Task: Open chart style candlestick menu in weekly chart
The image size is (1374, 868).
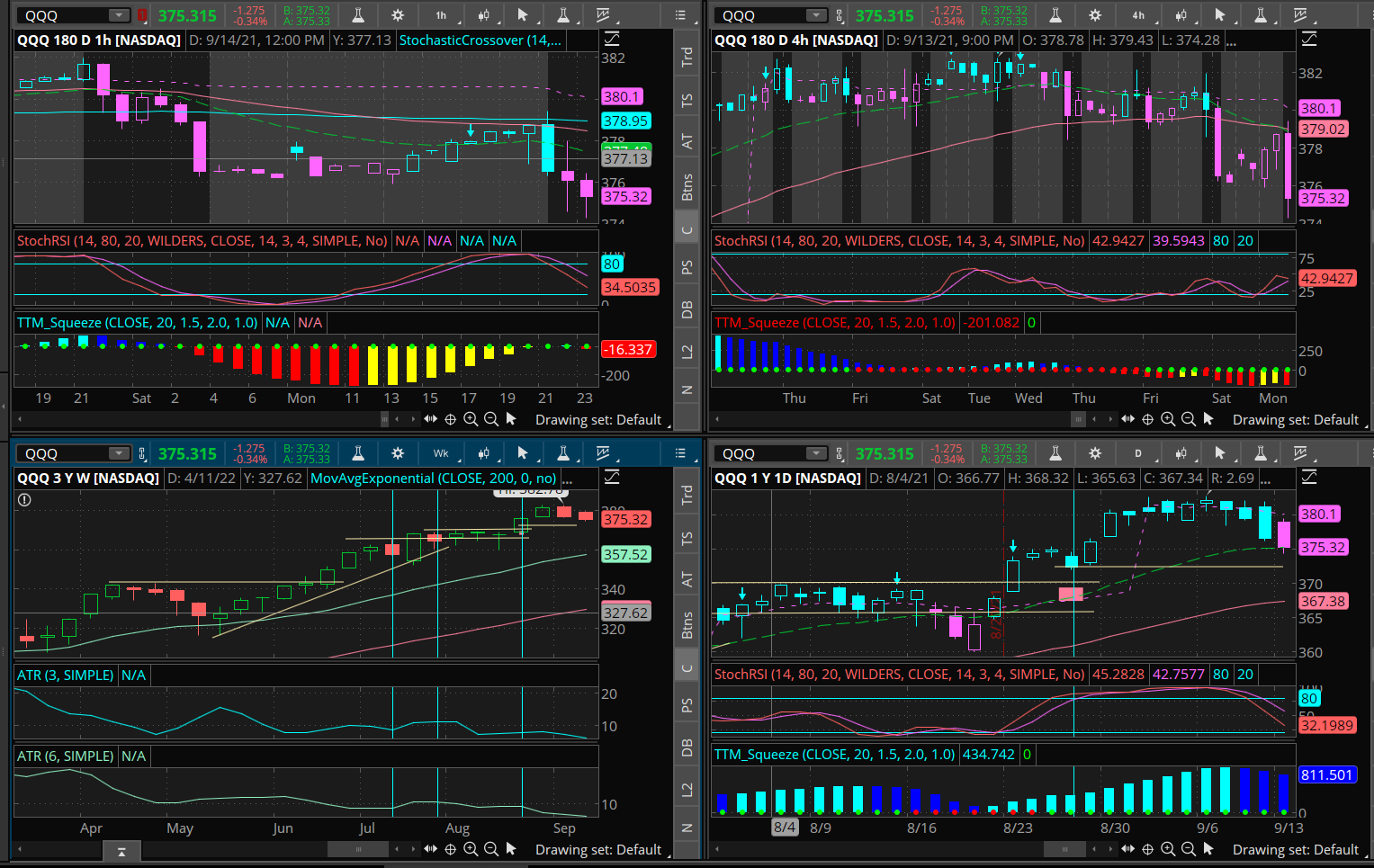Action: click(484, 453)
